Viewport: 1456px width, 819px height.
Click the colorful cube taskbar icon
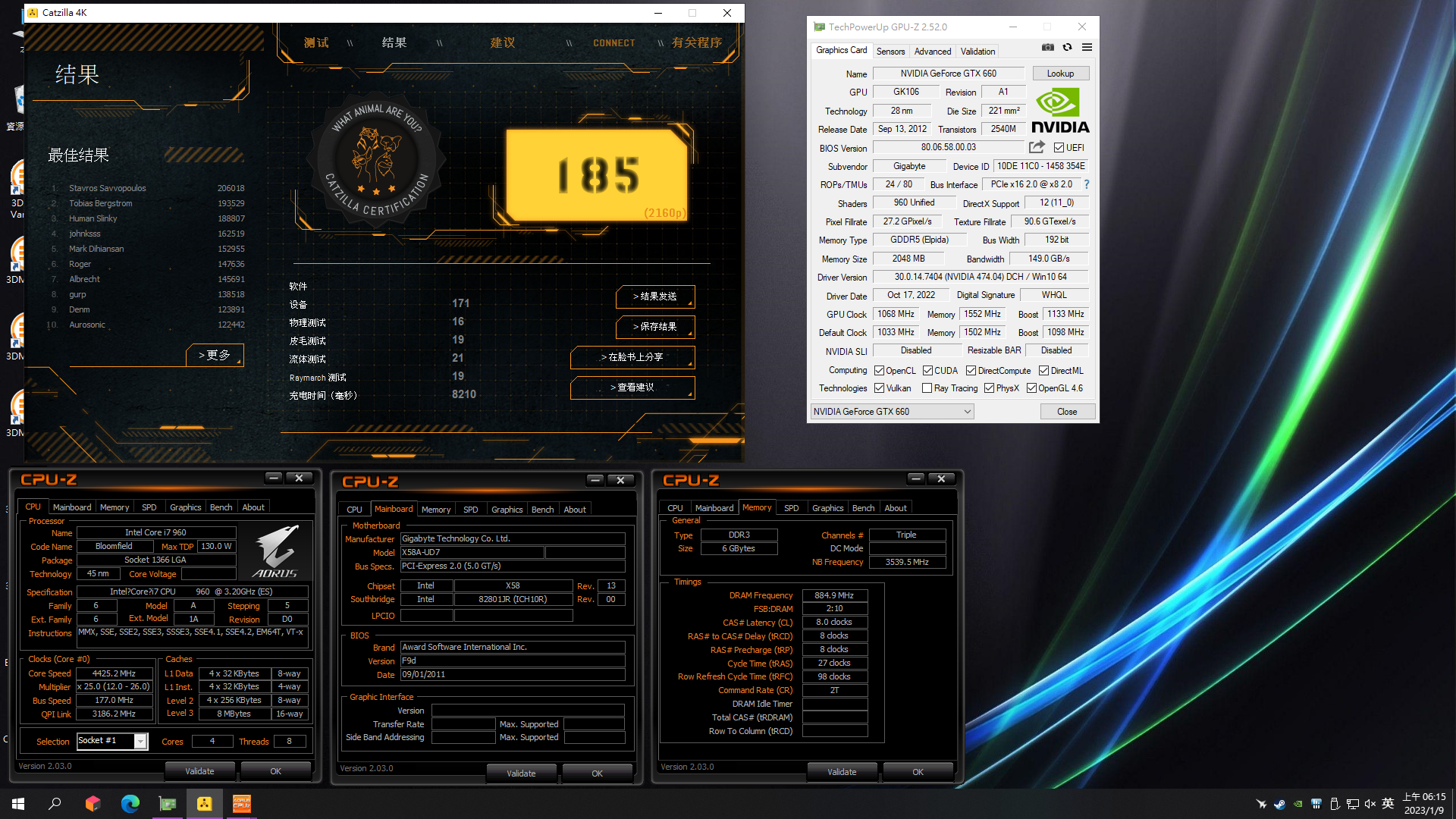point(93,804)
